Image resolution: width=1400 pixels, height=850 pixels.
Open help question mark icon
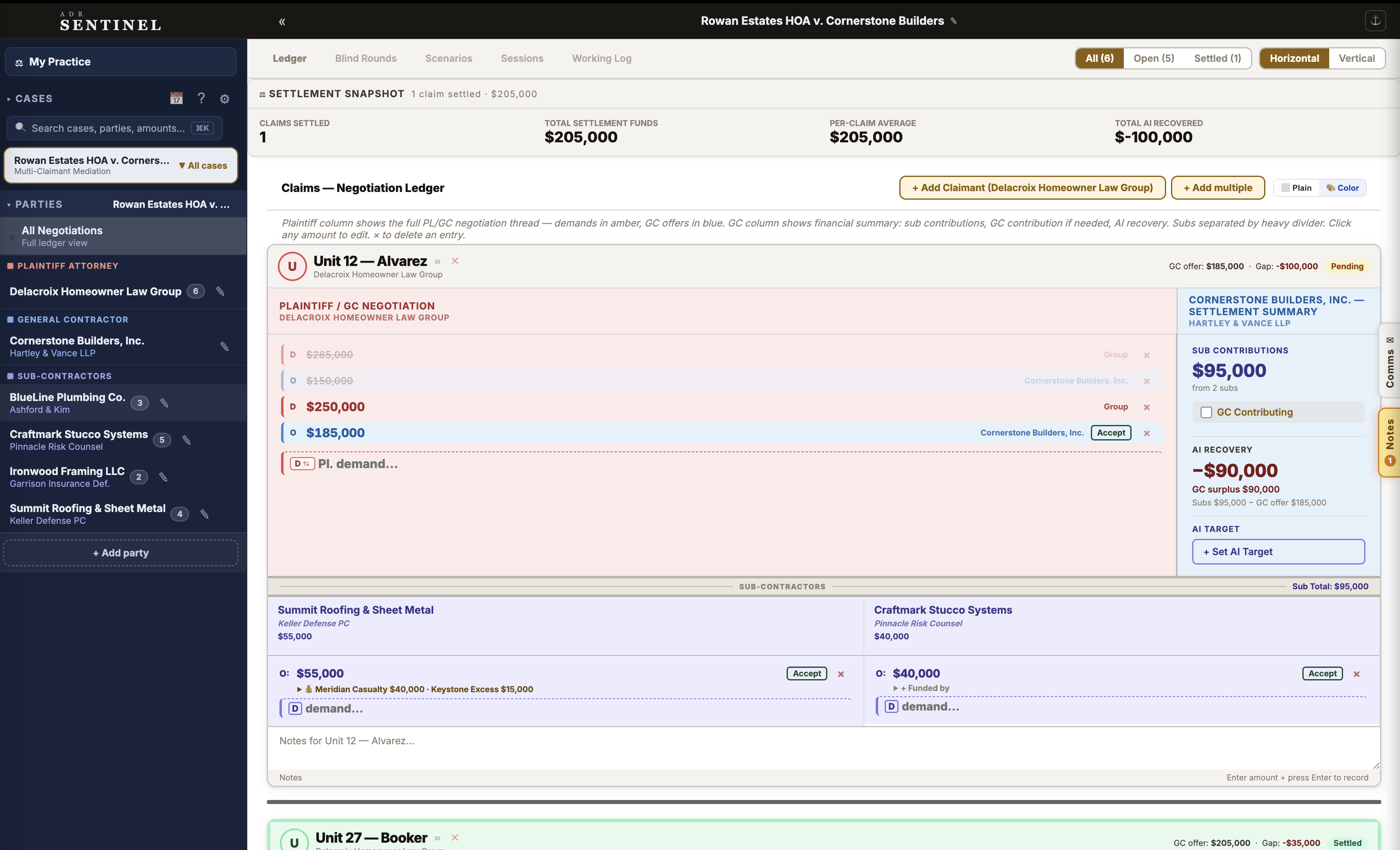pyautogui.click(x=201, y=98)
